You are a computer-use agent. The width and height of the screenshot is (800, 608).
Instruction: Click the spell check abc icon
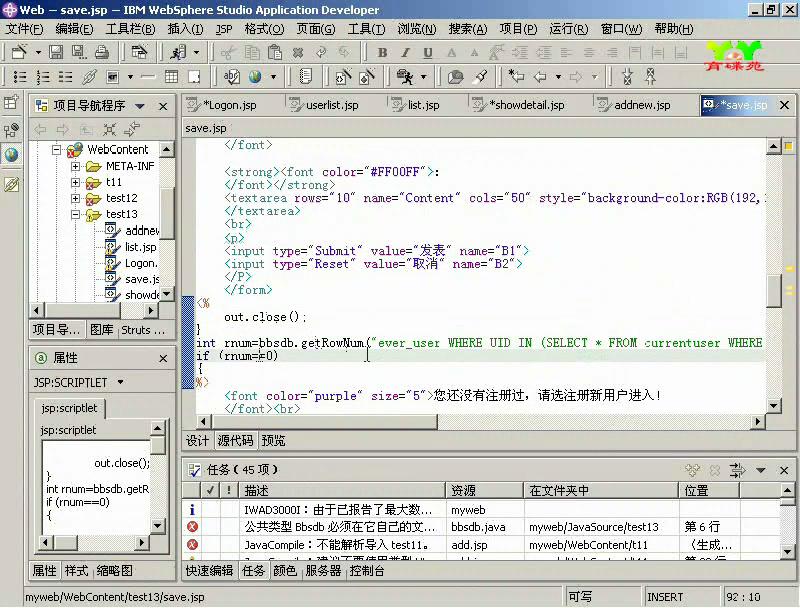232,77
